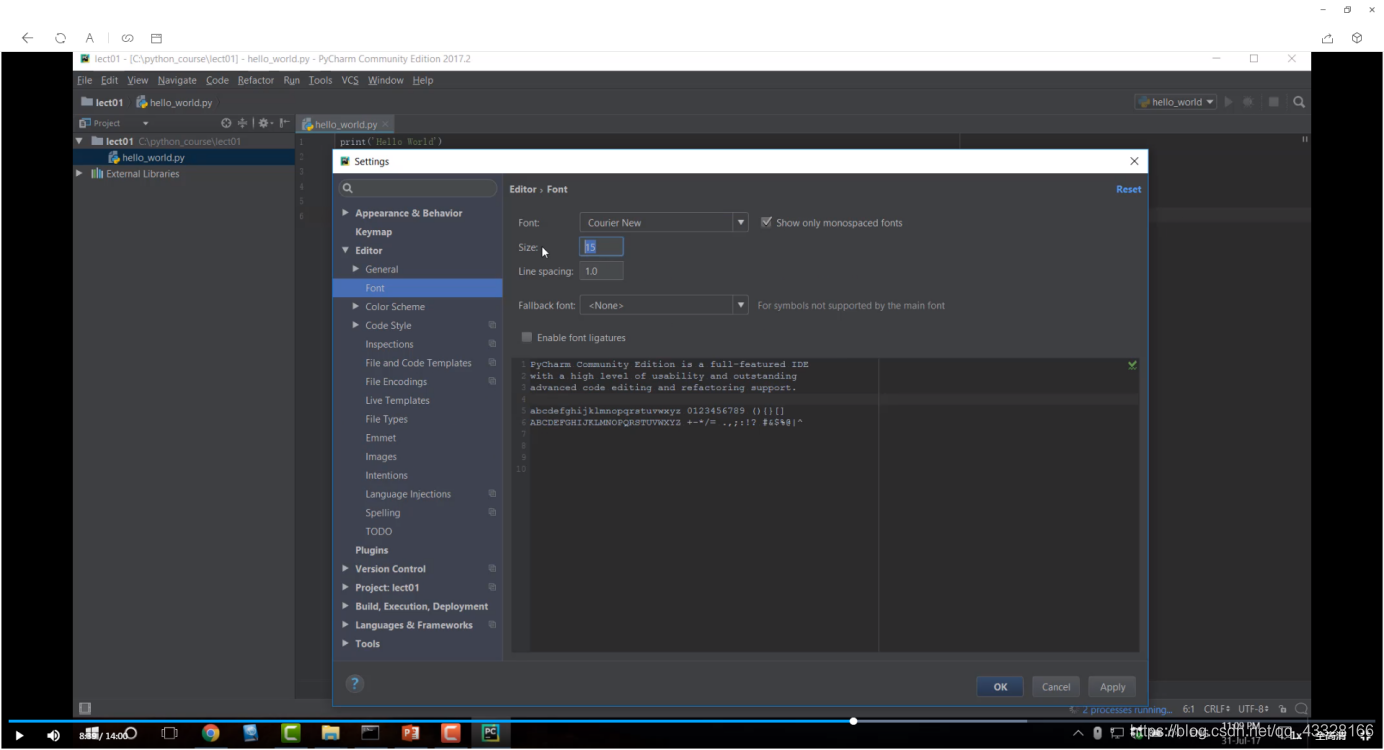Click the reload icon in top toolbar
Viewport: 1384px width, 750px height.
[60, 38]
